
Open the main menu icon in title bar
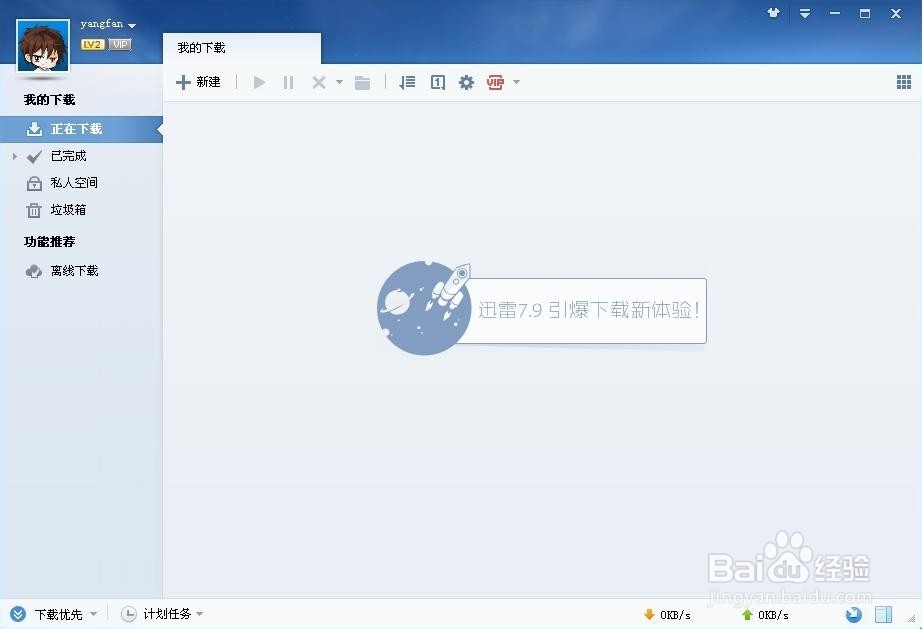click(805, 13)
